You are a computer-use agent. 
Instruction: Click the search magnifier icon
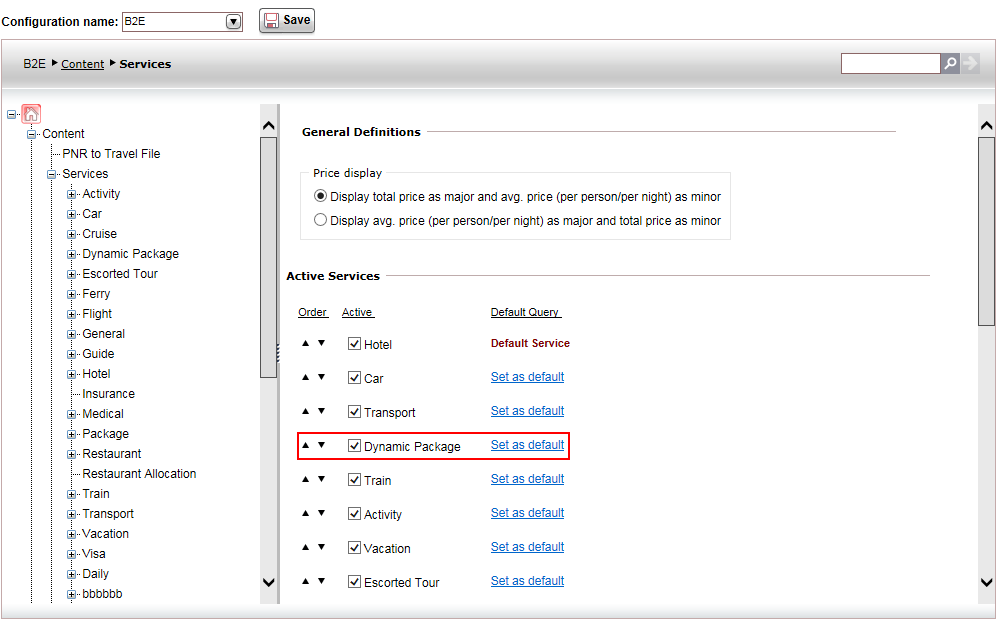[x=950, y=64]
